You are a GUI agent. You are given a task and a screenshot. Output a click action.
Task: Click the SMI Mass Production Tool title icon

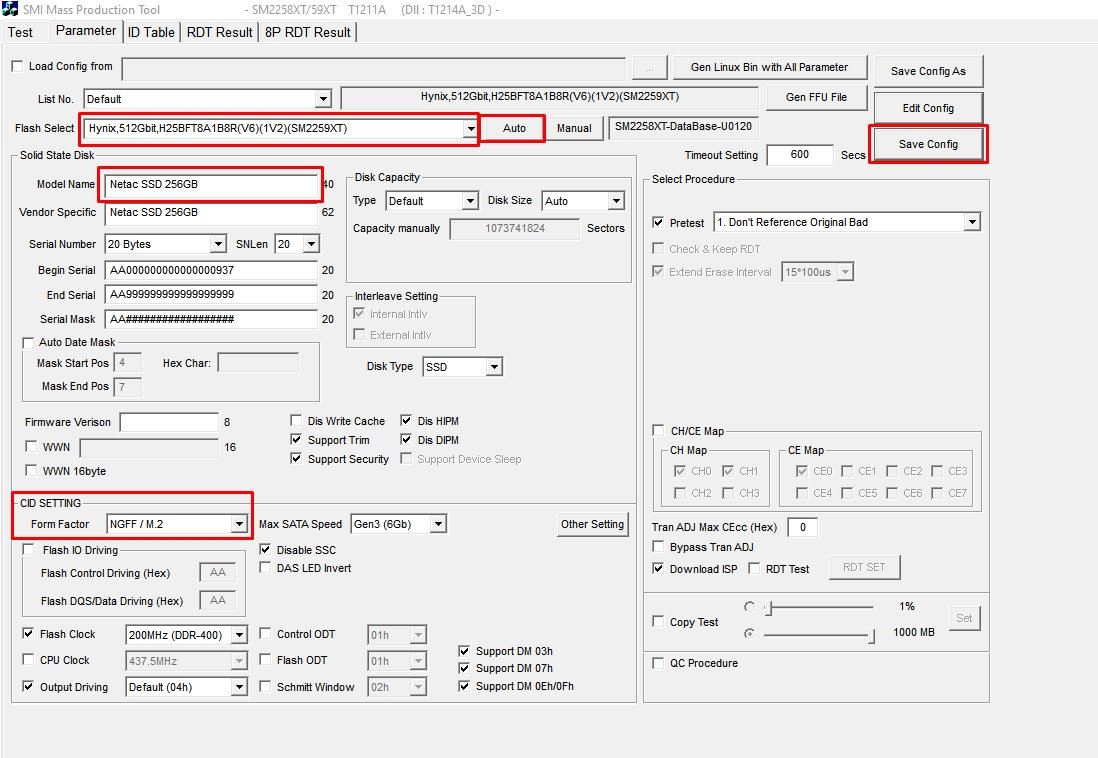point(10,9)
